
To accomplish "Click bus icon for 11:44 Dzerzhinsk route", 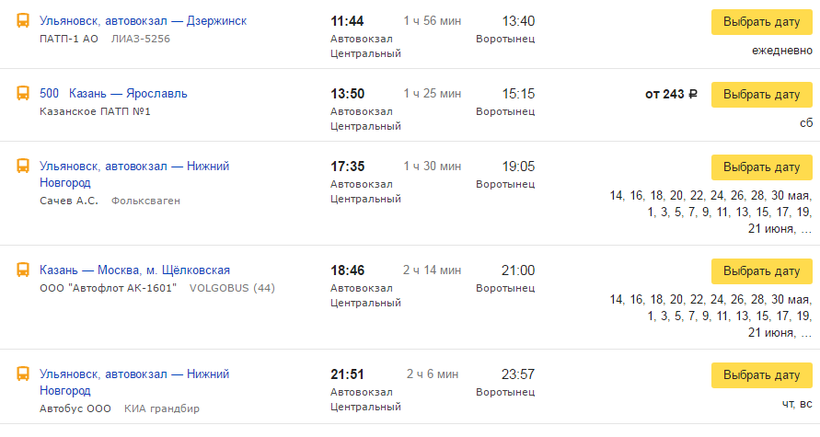I will pos(22,21).
